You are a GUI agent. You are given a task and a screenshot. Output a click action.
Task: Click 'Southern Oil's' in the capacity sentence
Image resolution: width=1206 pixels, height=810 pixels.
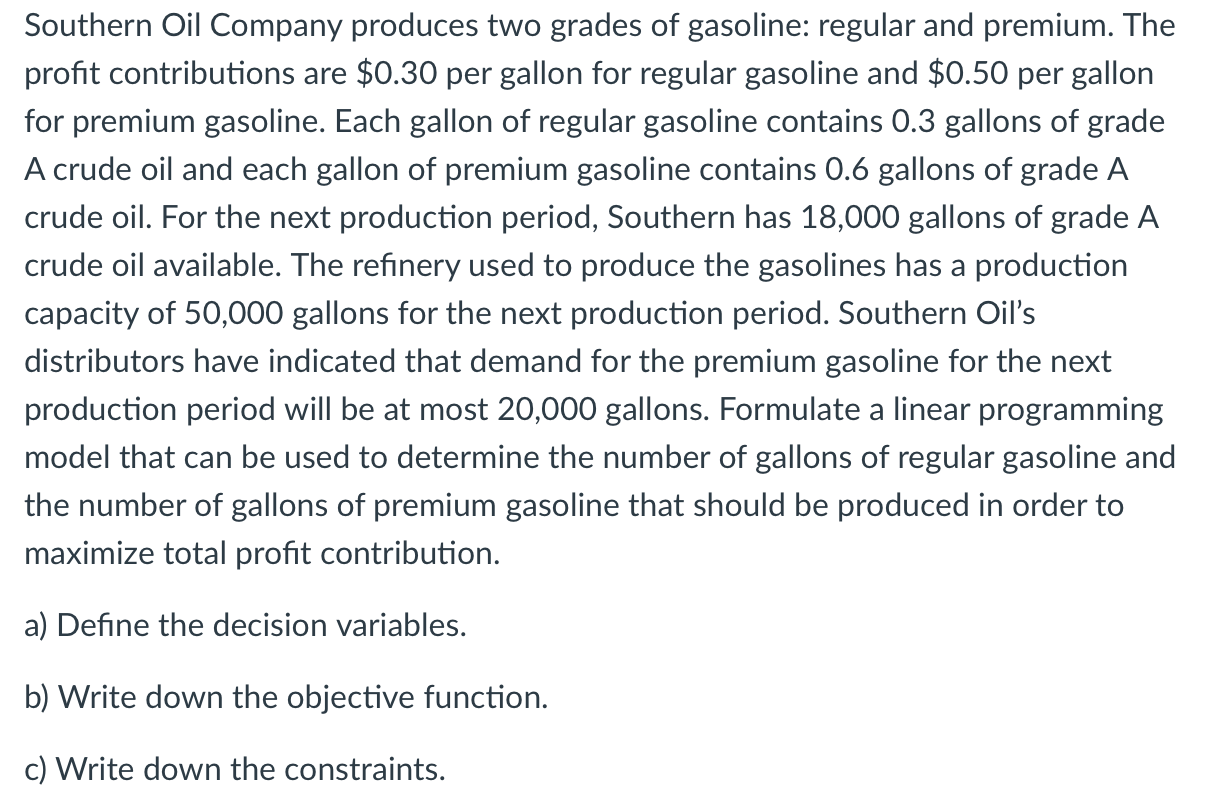(x=937, y=314)
